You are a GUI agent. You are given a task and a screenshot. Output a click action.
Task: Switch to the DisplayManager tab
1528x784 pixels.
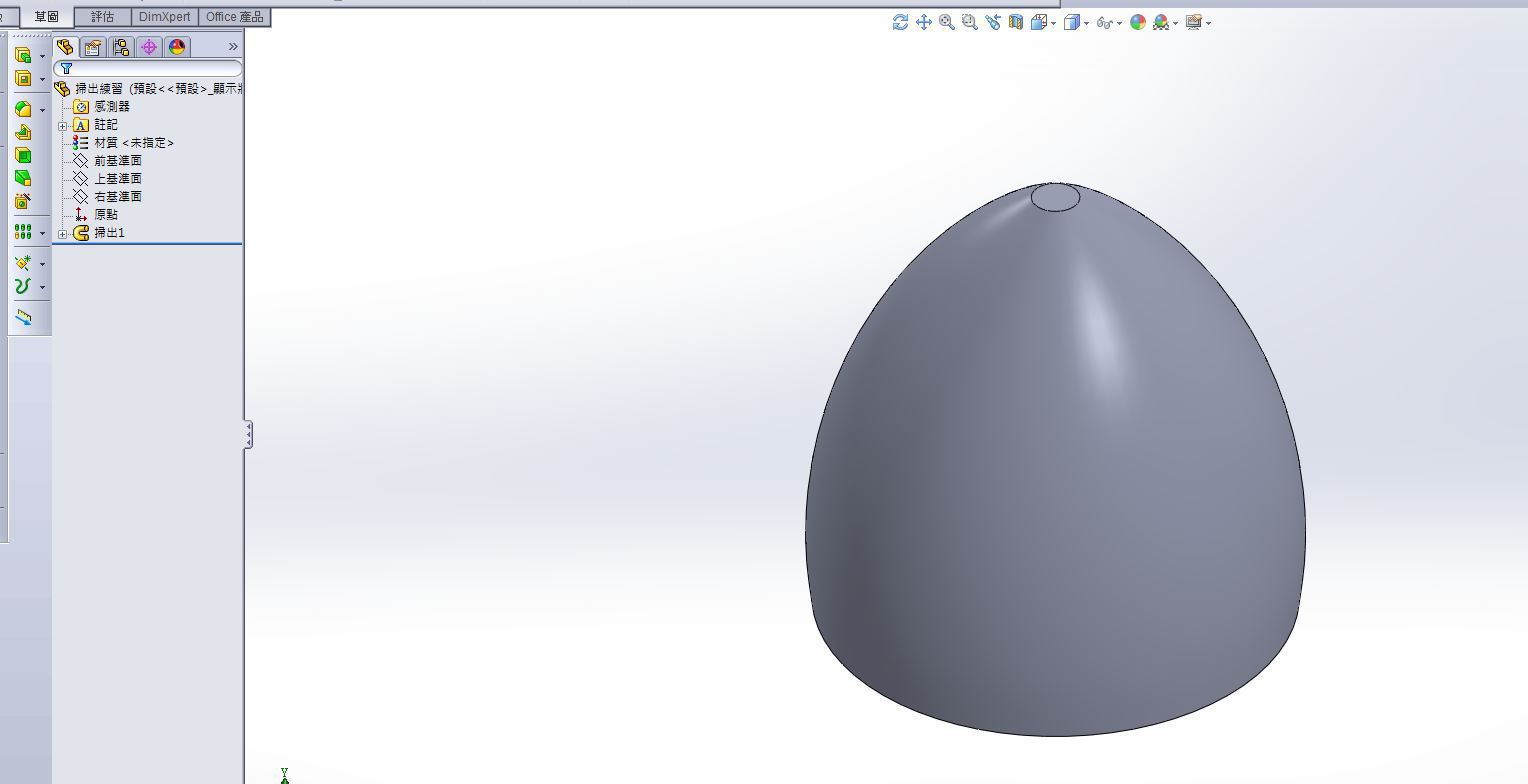pos(177,47)
